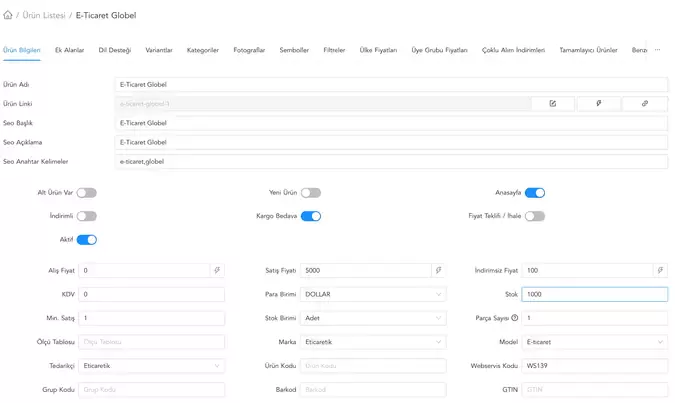Click the home icon in breadcrumb
Screen dimensions: 675x403
point(8,15)
